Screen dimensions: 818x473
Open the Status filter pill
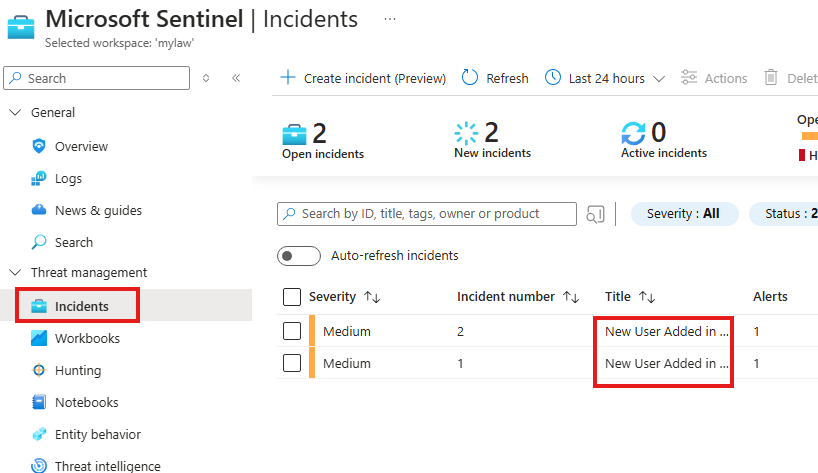784,214
